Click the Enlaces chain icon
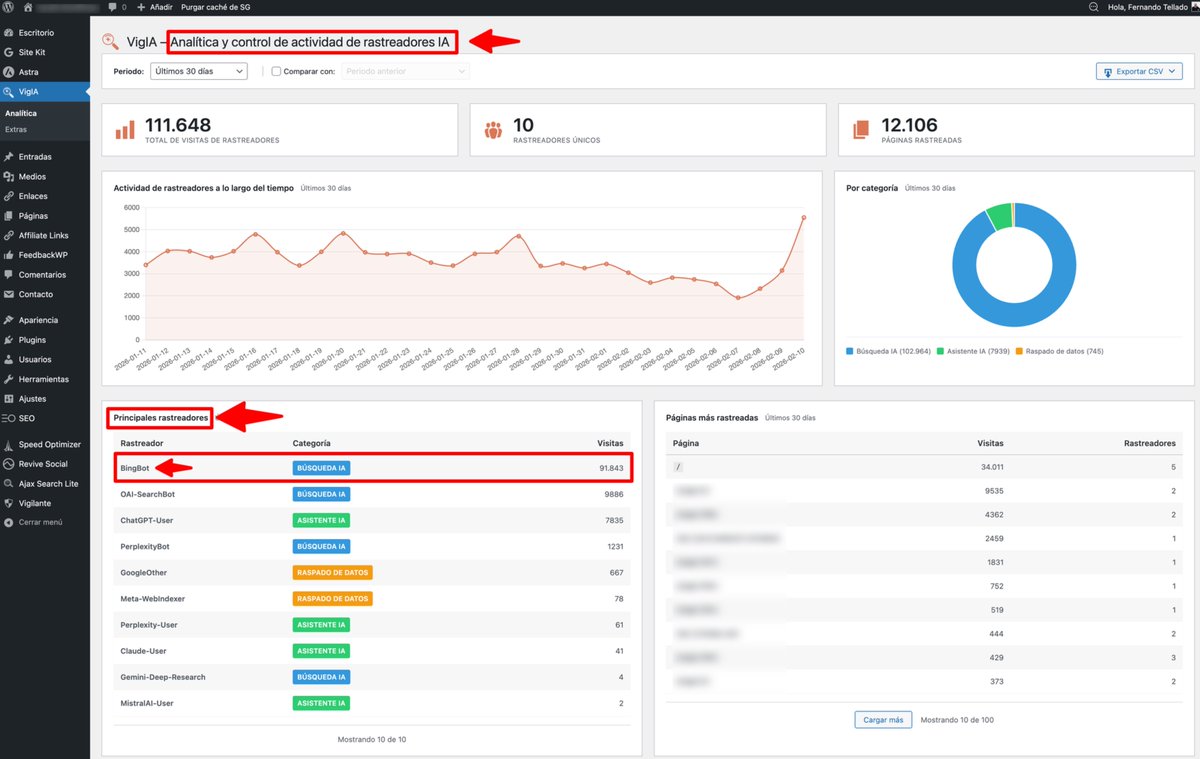This screenshot has height=759, width=1200. (x=9, y=196)
